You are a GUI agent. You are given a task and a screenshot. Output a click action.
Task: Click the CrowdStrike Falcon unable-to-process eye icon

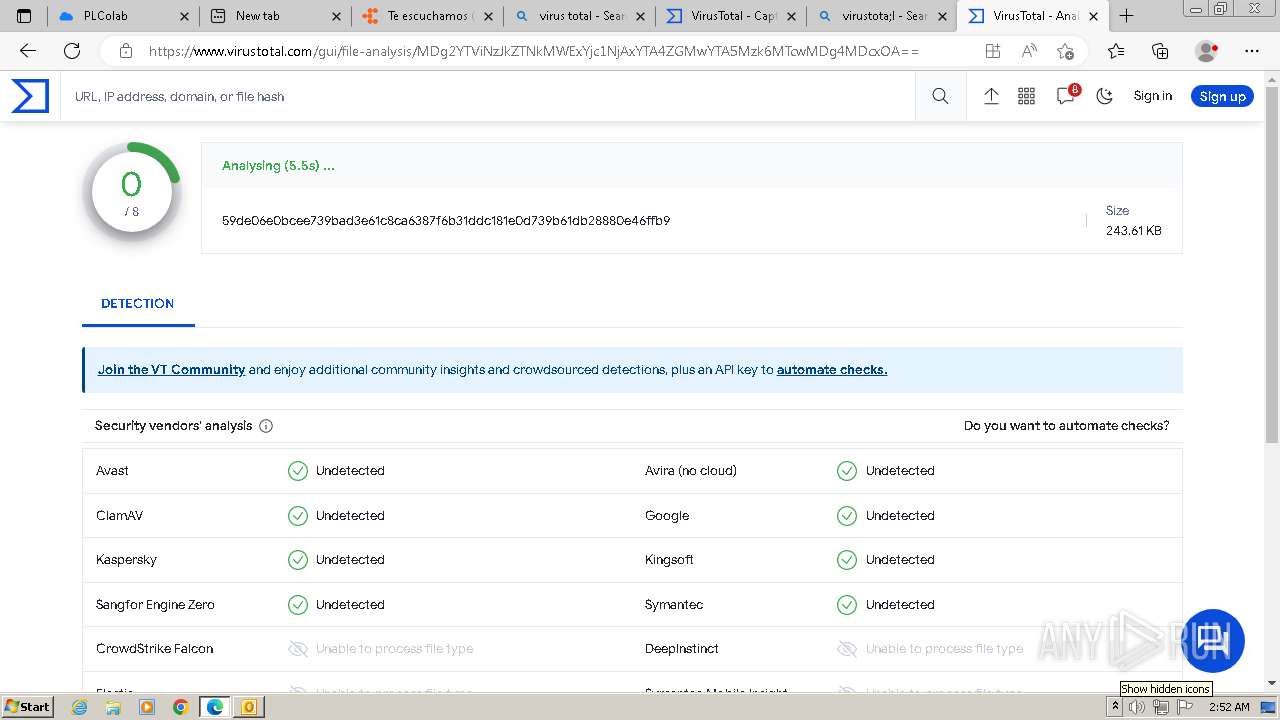pyautogui.click(x=298, y=649)
